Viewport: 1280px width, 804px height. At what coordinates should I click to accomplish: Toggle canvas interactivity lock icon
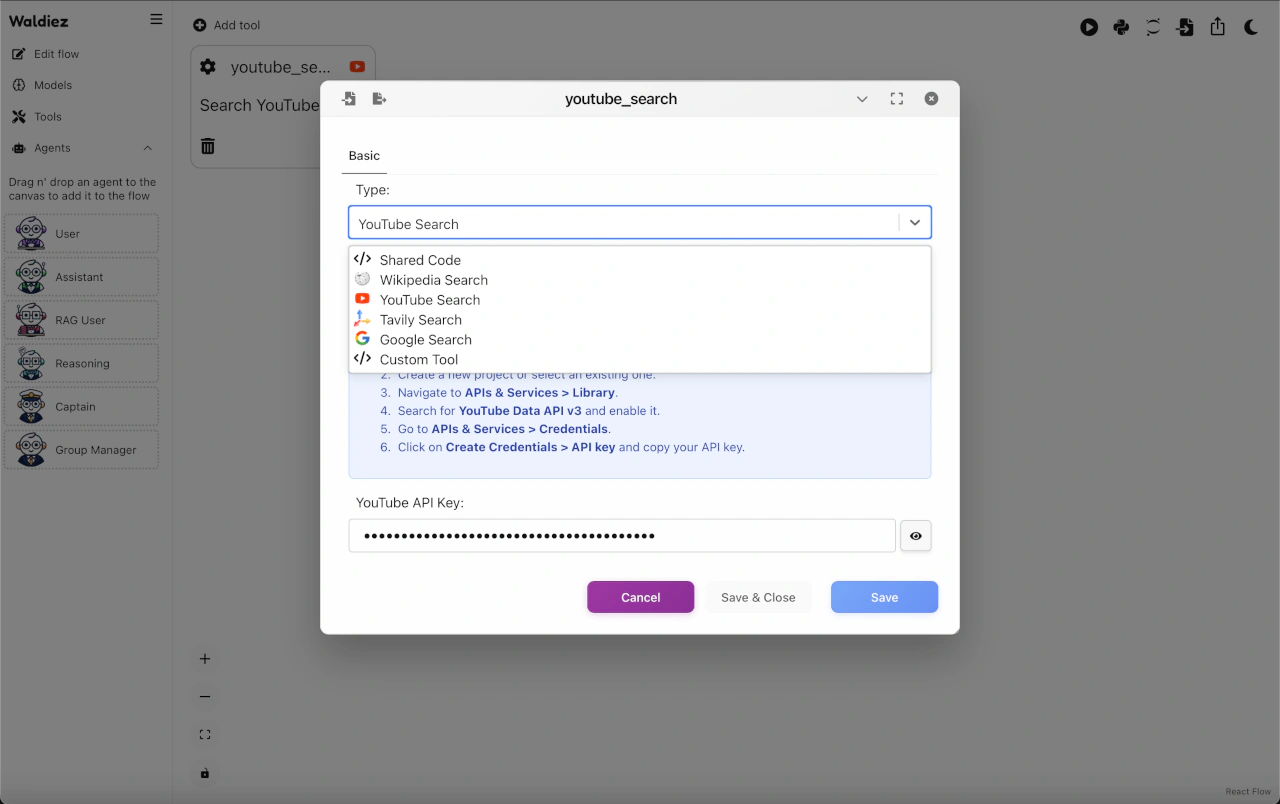[205, 773]
